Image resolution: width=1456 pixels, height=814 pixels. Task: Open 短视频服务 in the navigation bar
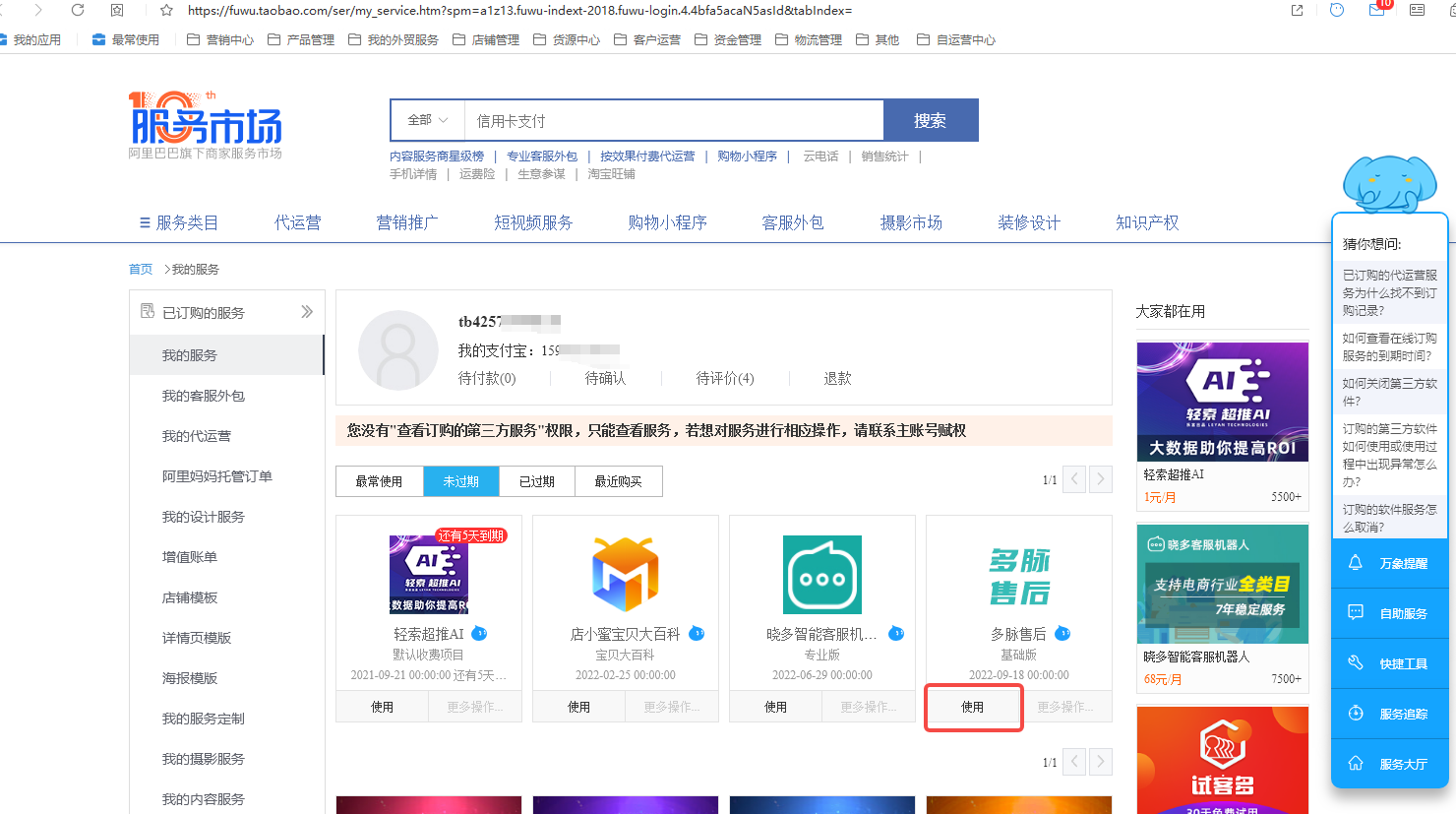point(533,222)
